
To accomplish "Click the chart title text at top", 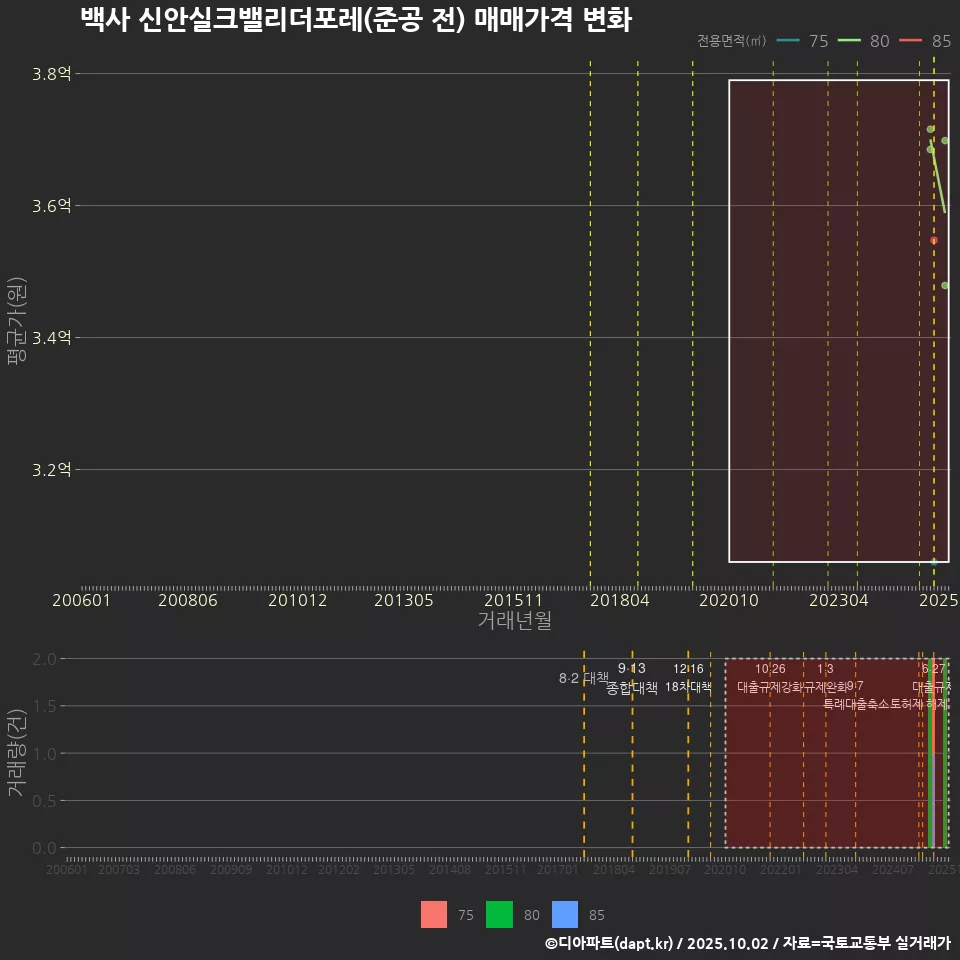I will coord(355,19).
